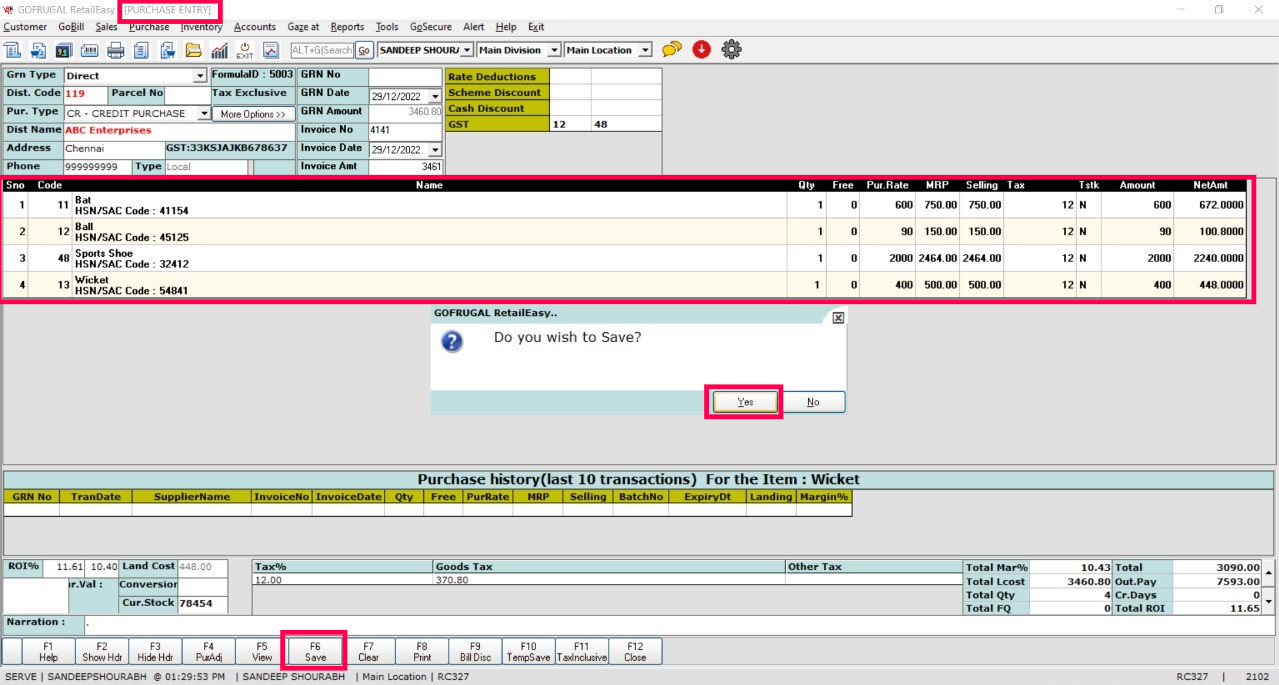Click the F3 Hide Hdr button
The width and height of the screenshot is (1279, 685).
[x=155, y=652]
